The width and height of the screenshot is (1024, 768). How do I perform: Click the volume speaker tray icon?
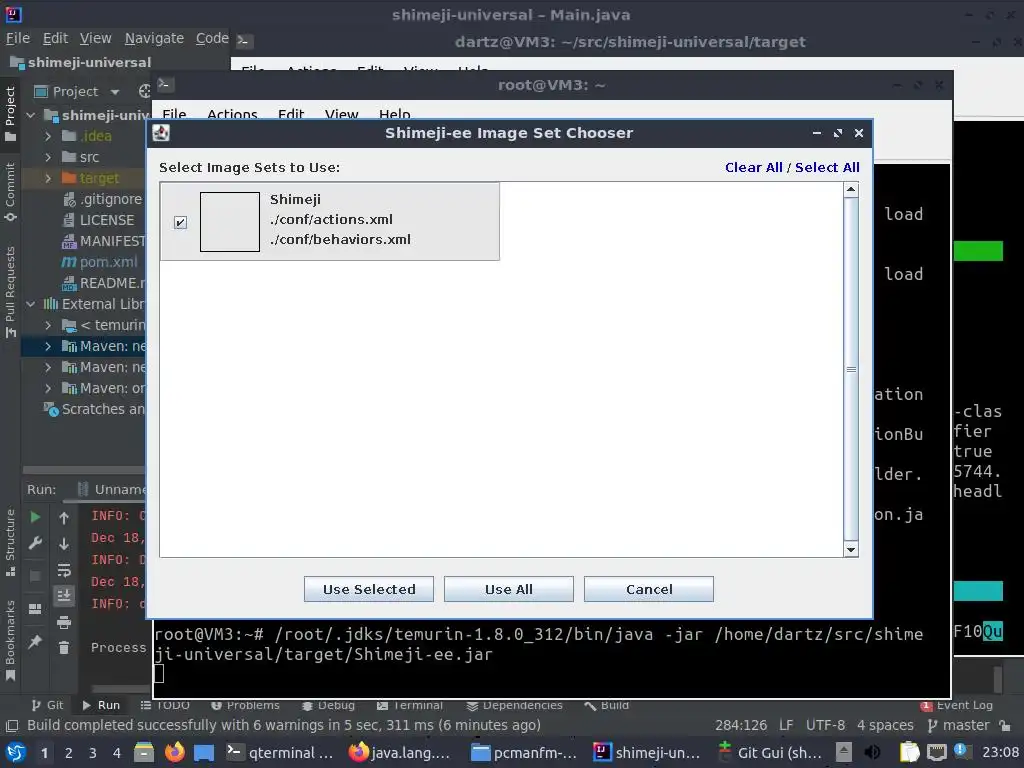(872, 753)
